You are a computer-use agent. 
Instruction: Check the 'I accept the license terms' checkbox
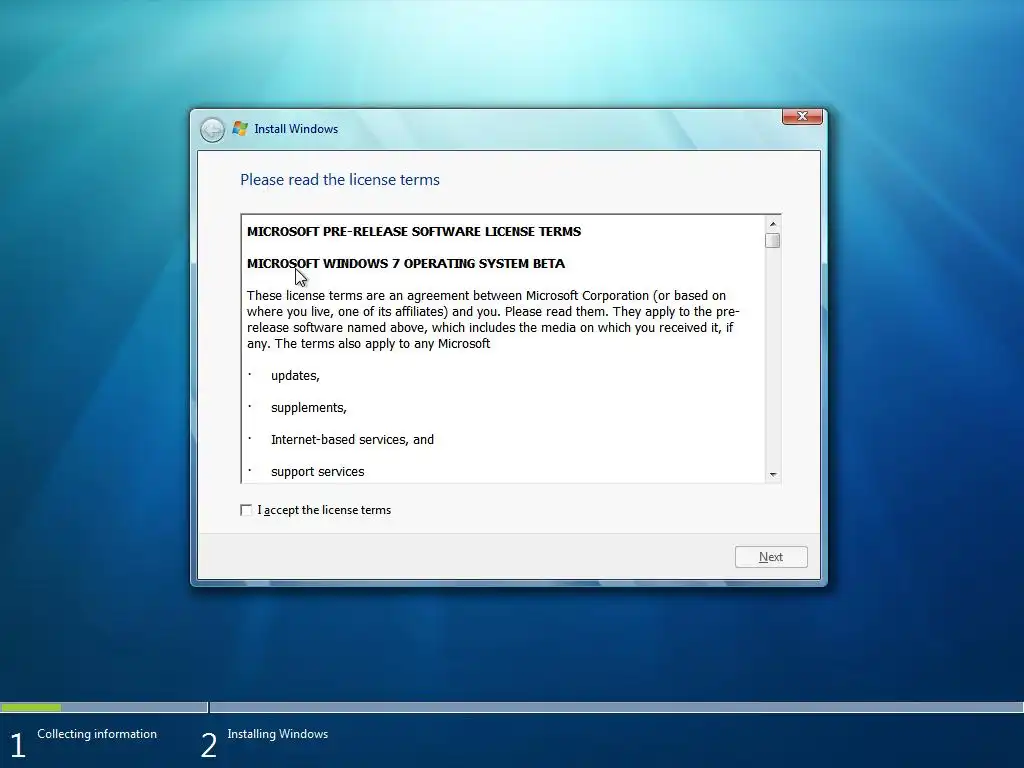pos(246,510)
